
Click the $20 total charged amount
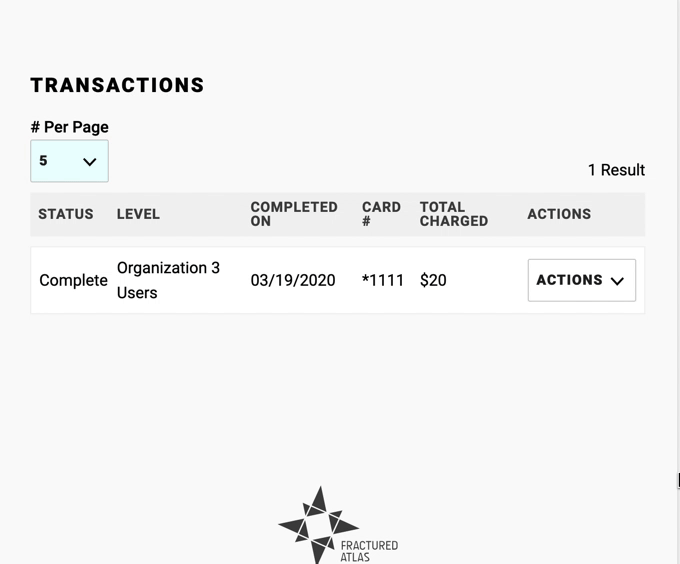433,280
